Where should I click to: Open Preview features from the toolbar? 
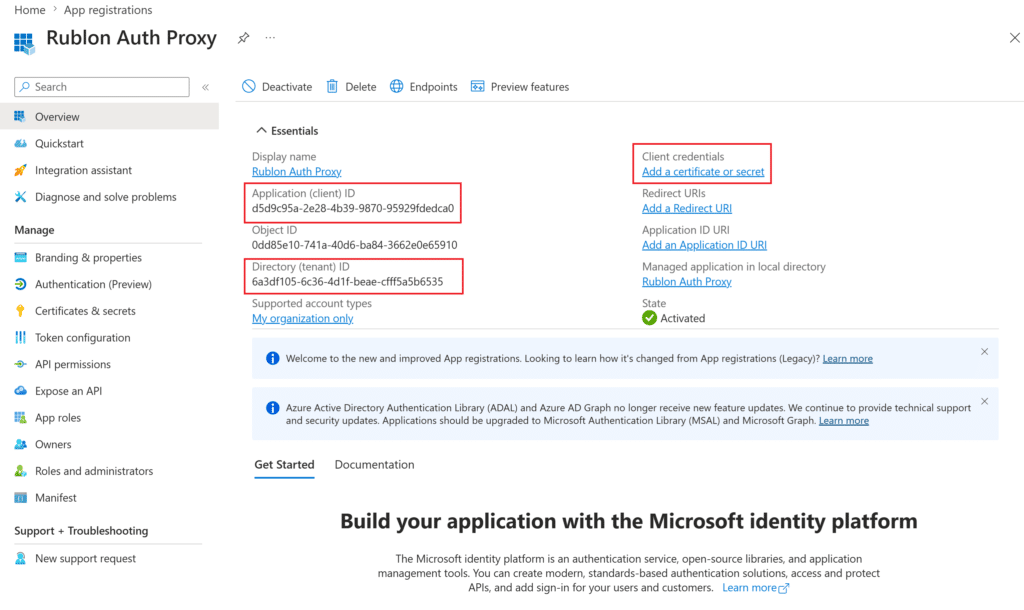click(520, 87)
